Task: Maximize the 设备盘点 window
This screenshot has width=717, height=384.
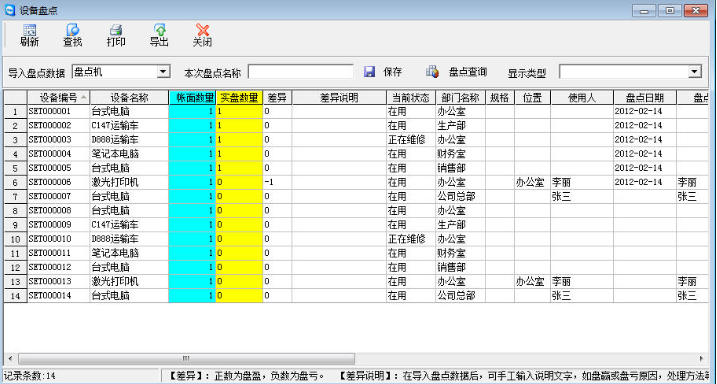Action: 670,11
